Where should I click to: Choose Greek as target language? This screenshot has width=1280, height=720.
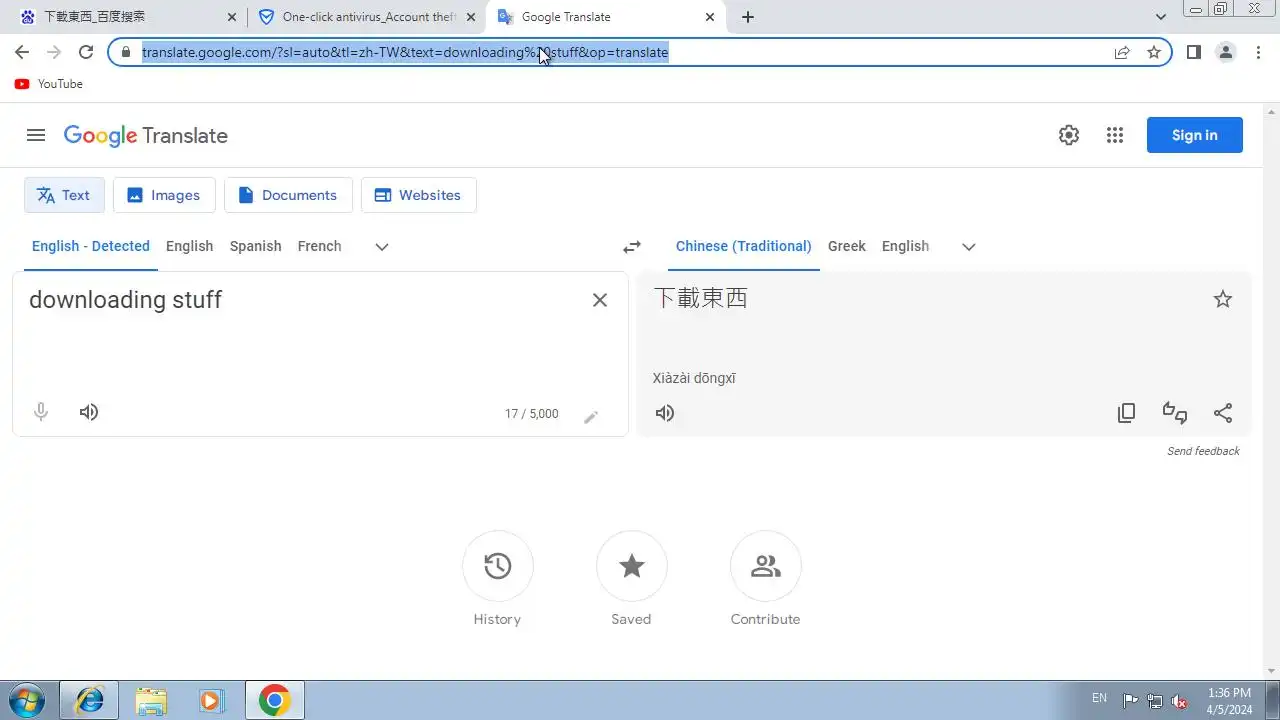tap(847, 246)
